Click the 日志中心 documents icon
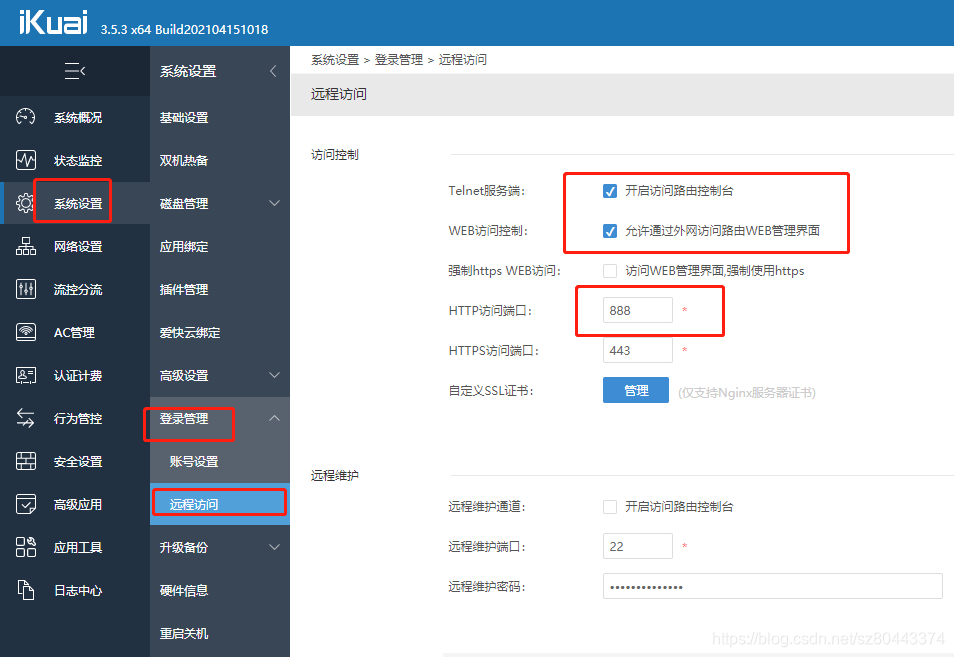Screen dimensions: 954x657 (26, 590)
